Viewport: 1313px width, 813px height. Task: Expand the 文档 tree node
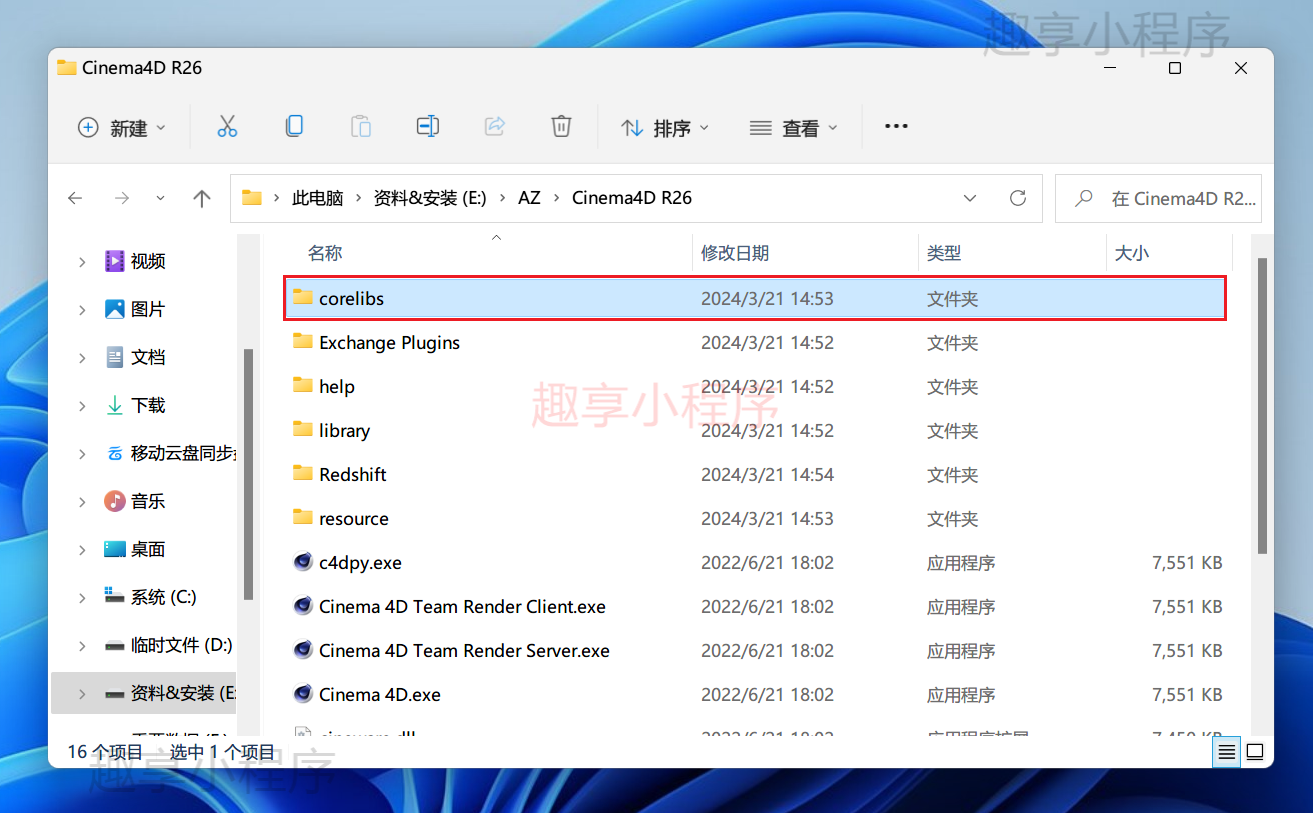(x=82, y=357)
